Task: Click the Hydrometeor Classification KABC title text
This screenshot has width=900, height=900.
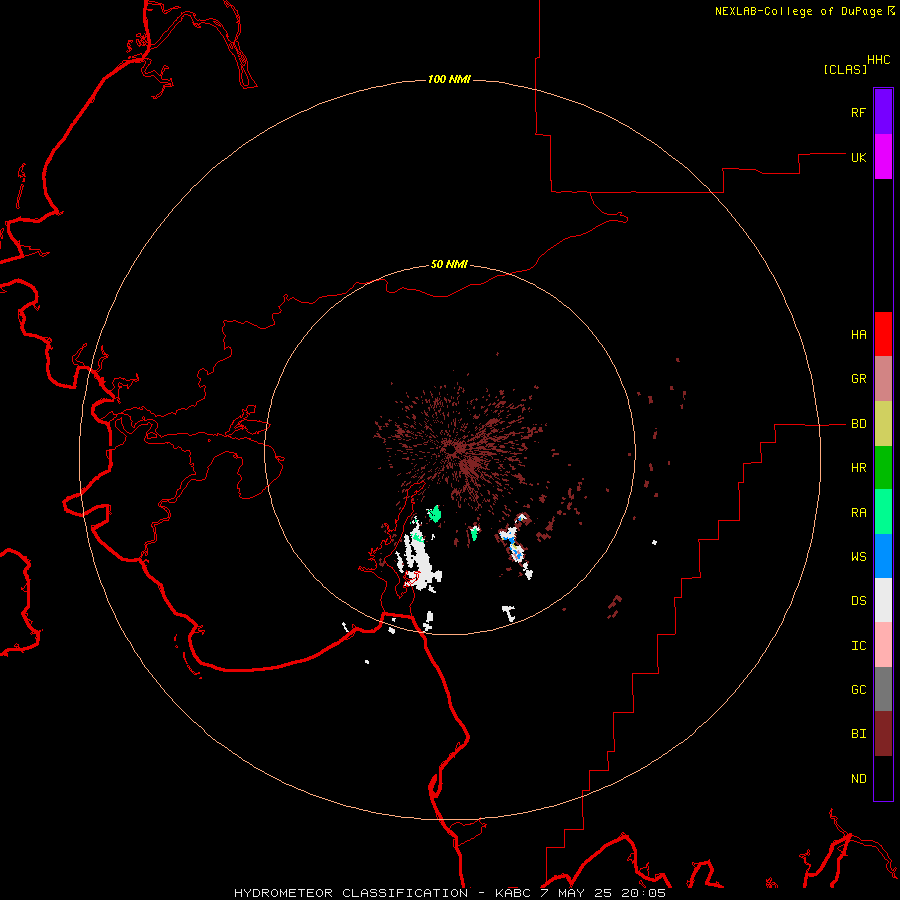Action: coord(450,893)
